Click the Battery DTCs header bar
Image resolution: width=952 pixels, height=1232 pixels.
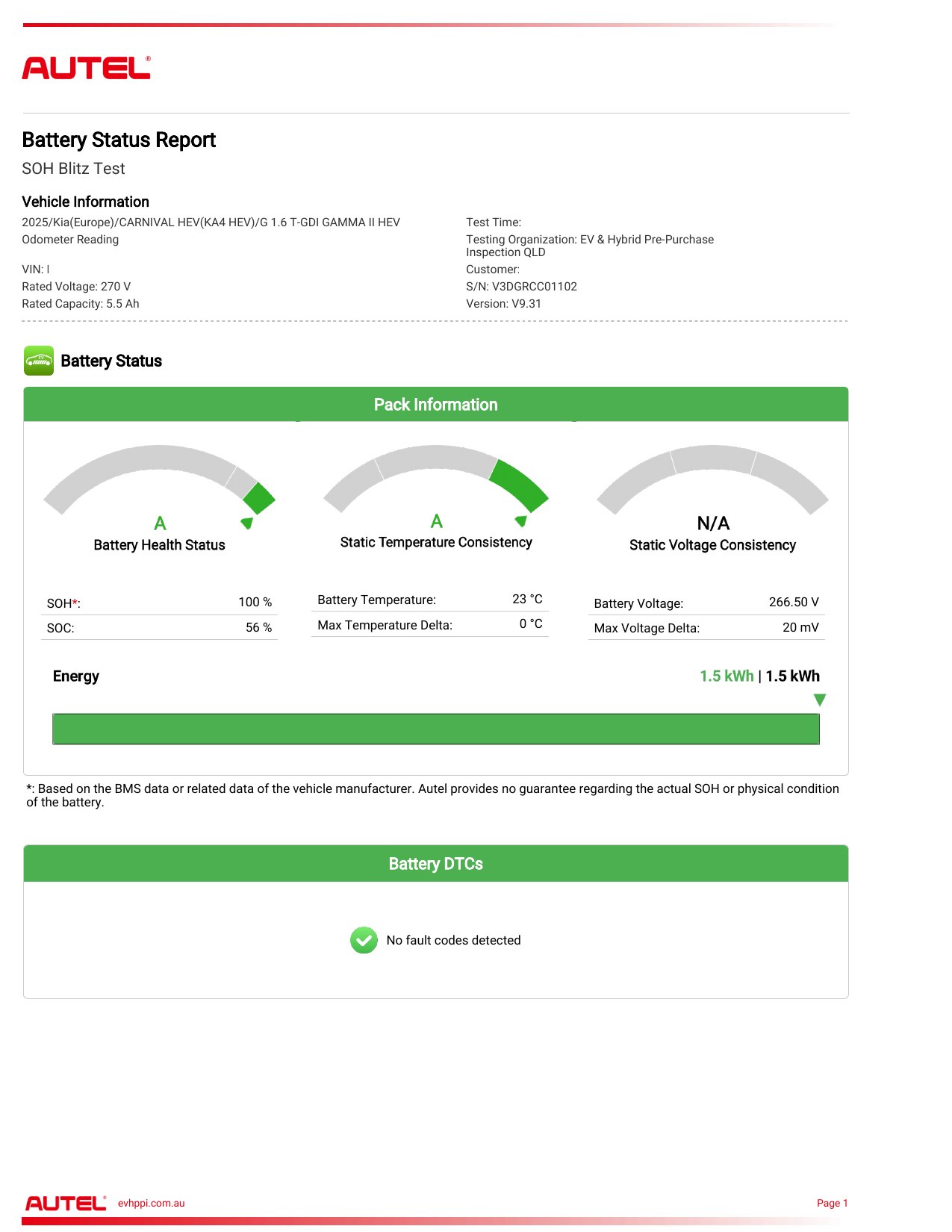[x=436, y=864]
